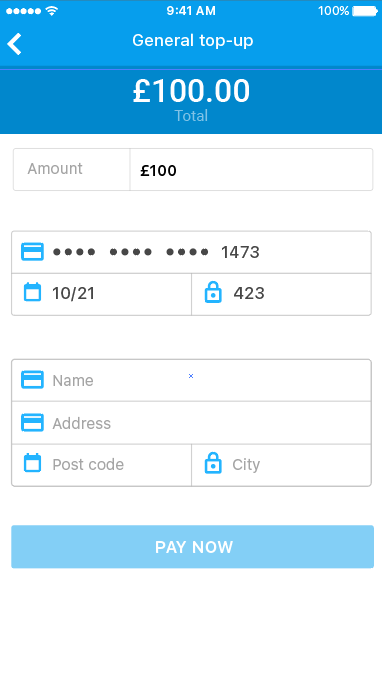Tap the battery indicator in status bar
This screenshot has height=682, width=382.
coord(365,11)
